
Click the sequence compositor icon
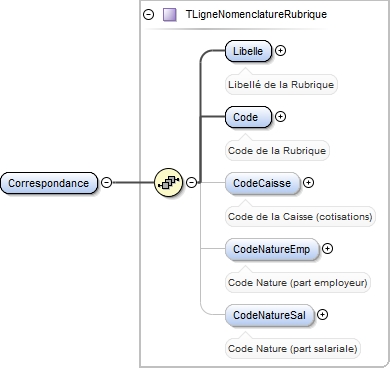pos(169,182)
